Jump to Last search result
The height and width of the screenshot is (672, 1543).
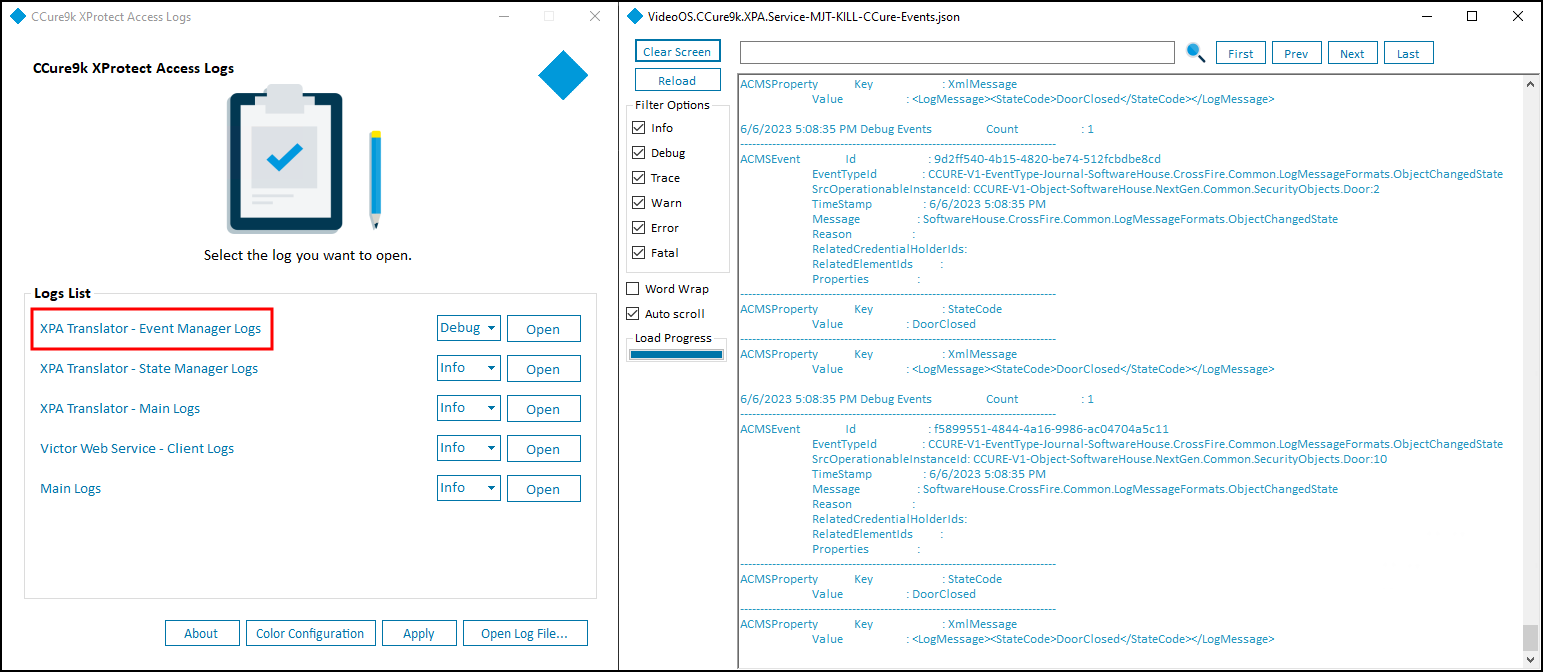click(x=1408, y=53)
